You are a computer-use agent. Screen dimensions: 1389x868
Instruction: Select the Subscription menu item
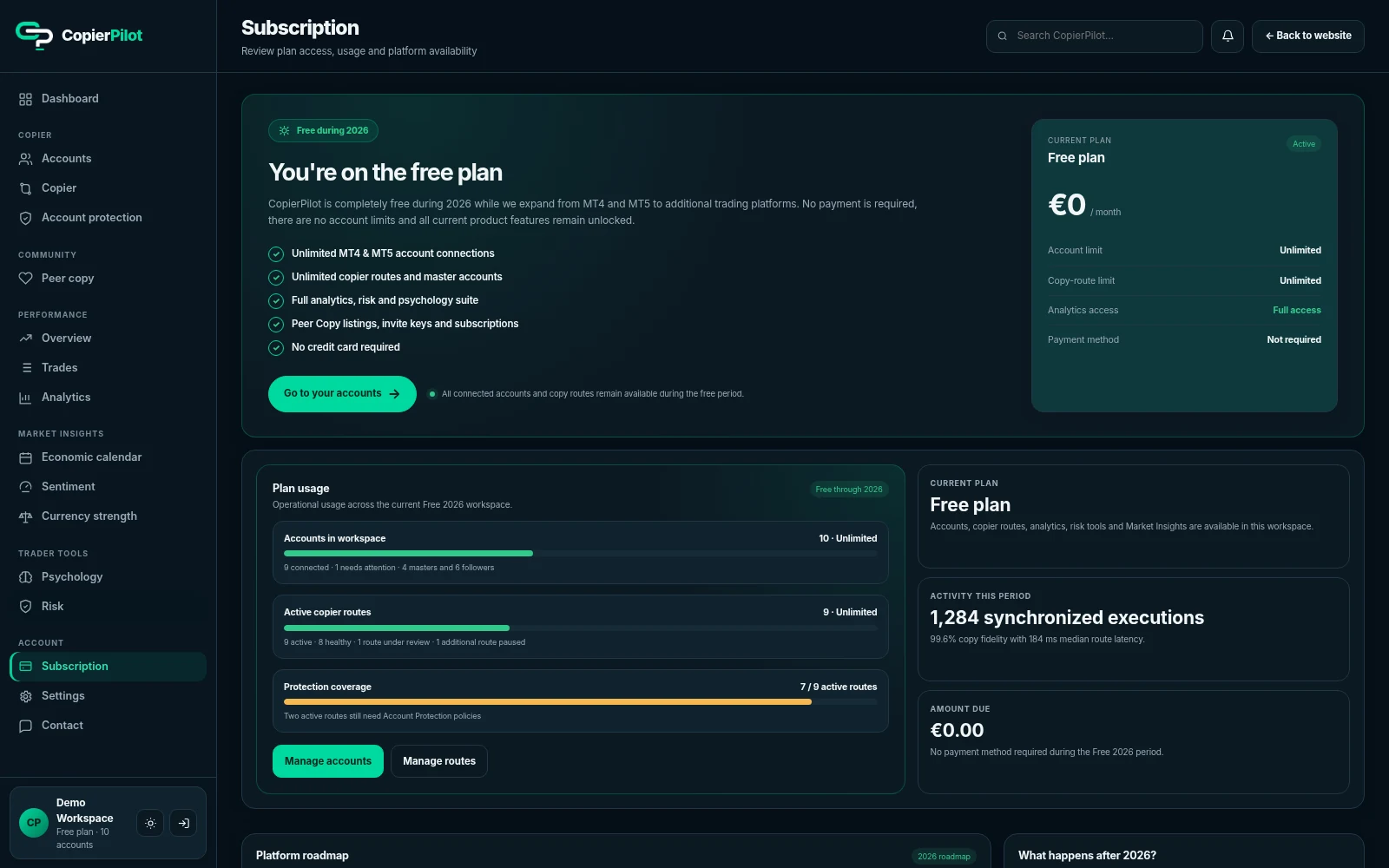108,667
